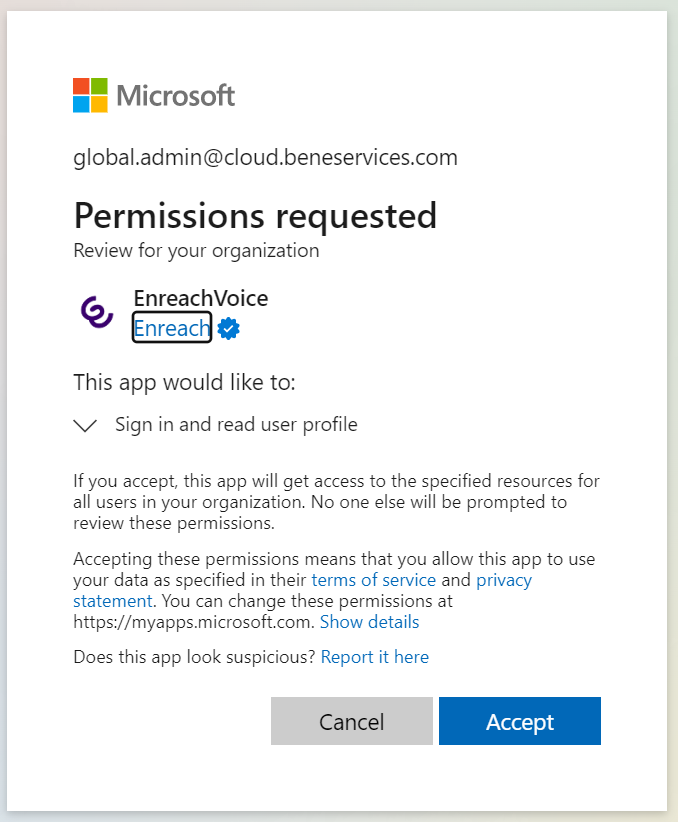Click 'Does this app look suspicious?' text
Image resolution: width=678 pixels, height=822 pixels.
[195, 657]
